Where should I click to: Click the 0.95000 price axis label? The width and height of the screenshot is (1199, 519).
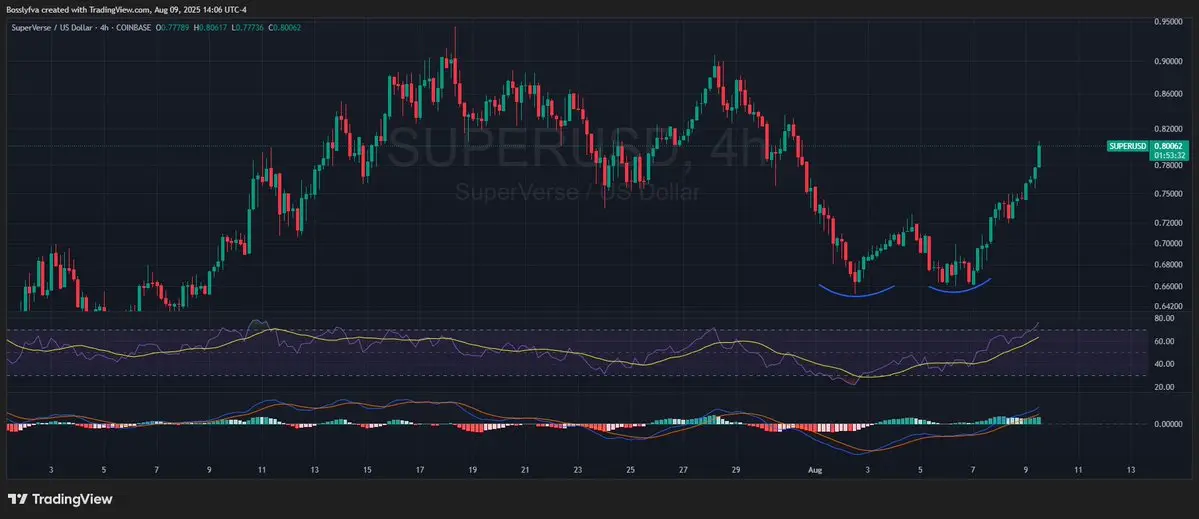click(1168, 22)
